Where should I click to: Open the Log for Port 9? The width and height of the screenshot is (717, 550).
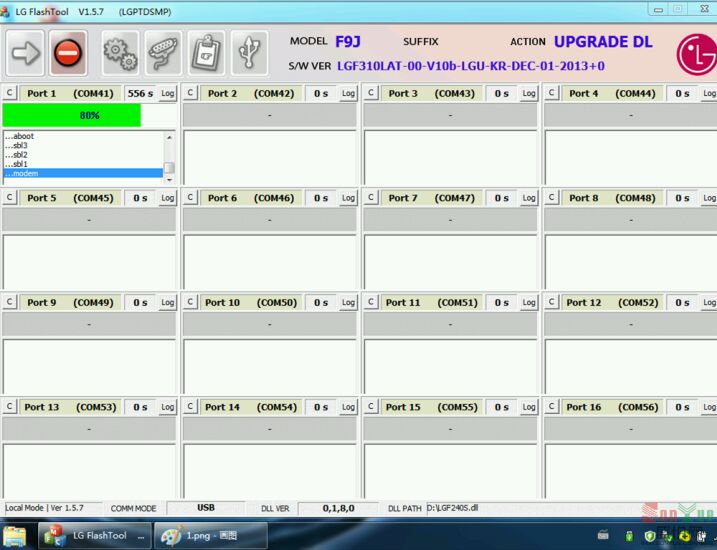coord(167,302)
